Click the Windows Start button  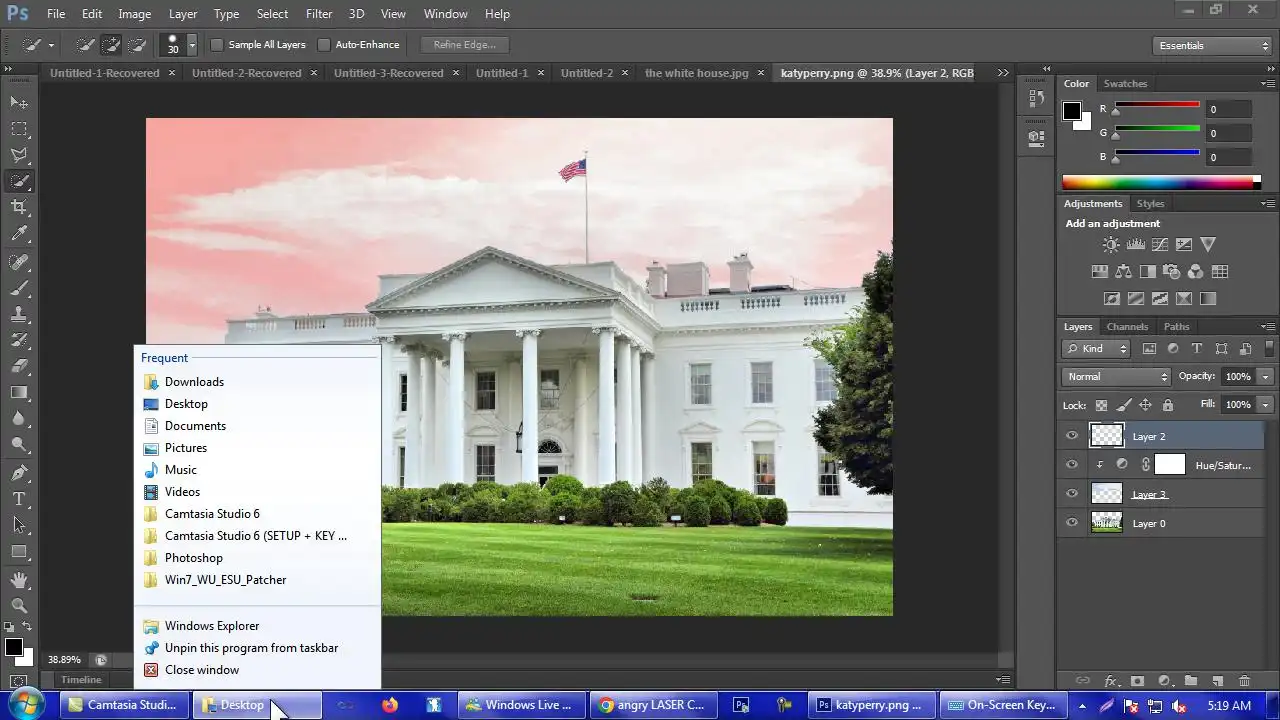click(27, 704)
